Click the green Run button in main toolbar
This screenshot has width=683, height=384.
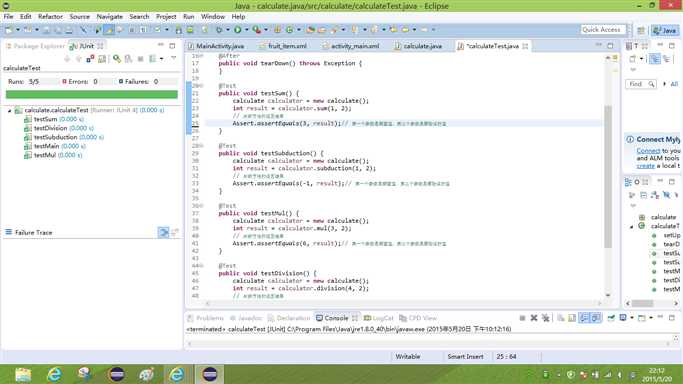tap(237, 30)
